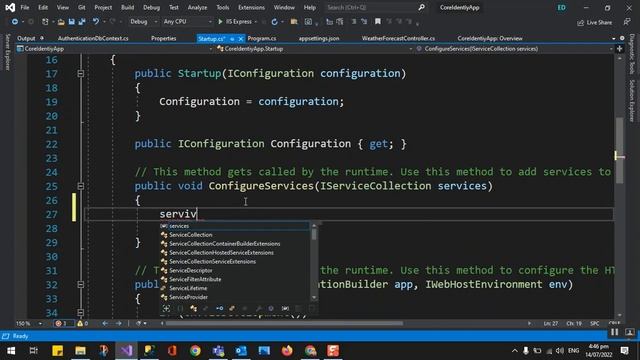The image size is (640, 360).
Task: Switch to the appsettings.json tab
Action: coord(319,39)
